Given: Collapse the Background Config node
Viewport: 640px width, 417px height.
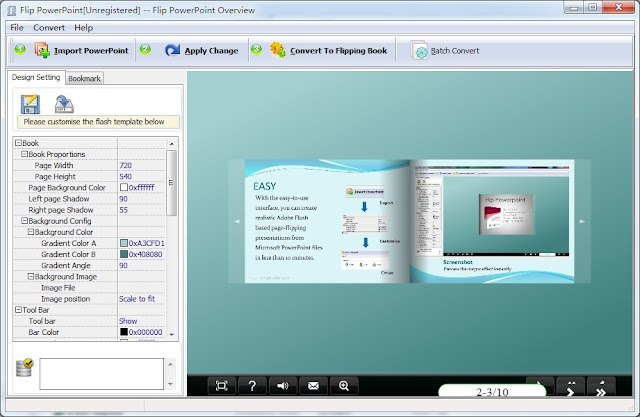Looking at the screenshot, I should (x=24, y=221).
